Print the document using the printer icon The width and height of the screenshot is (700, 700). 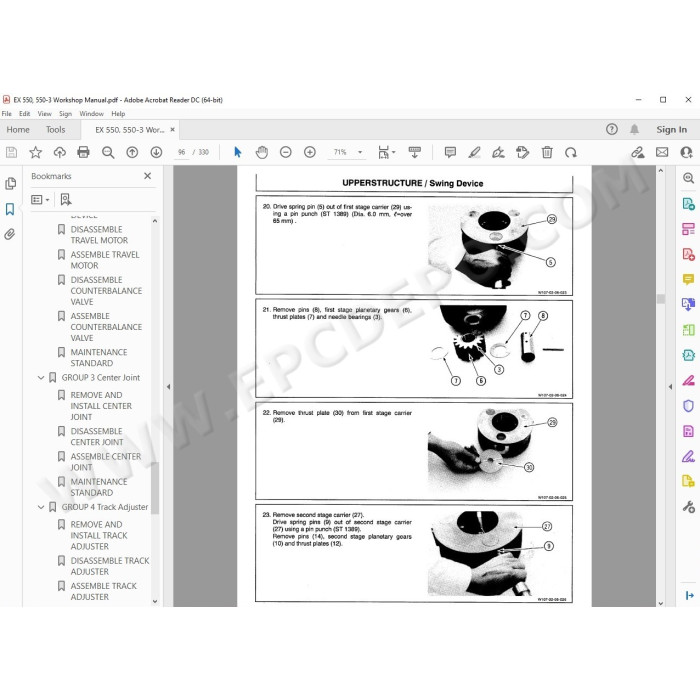pos(83,152)
